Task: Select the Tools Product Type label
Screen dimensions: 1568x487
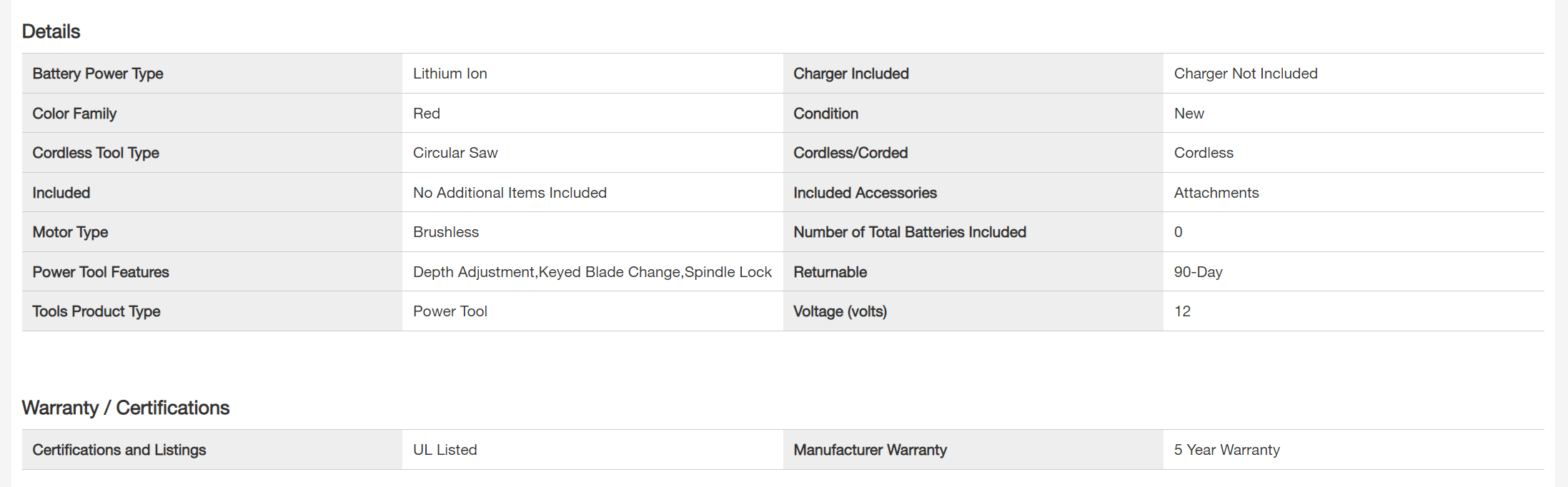Action: [96, 311]
